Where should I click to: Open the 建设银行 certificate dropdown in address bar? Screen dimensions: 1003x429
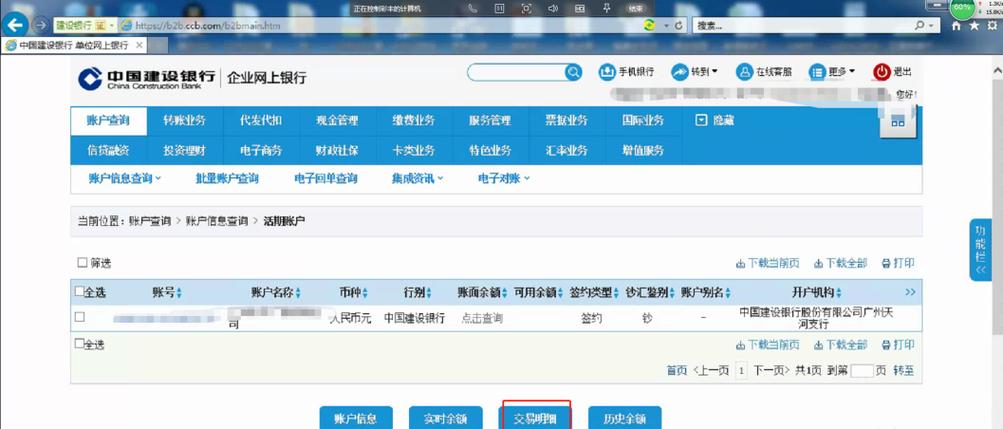[112, 26]
